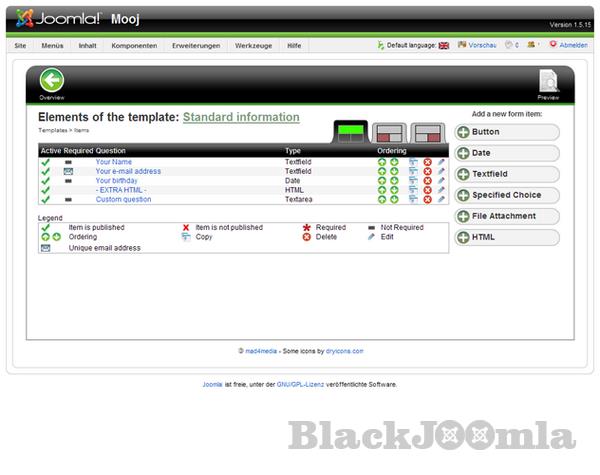Delete the Your birthday item

pos(427,180)
